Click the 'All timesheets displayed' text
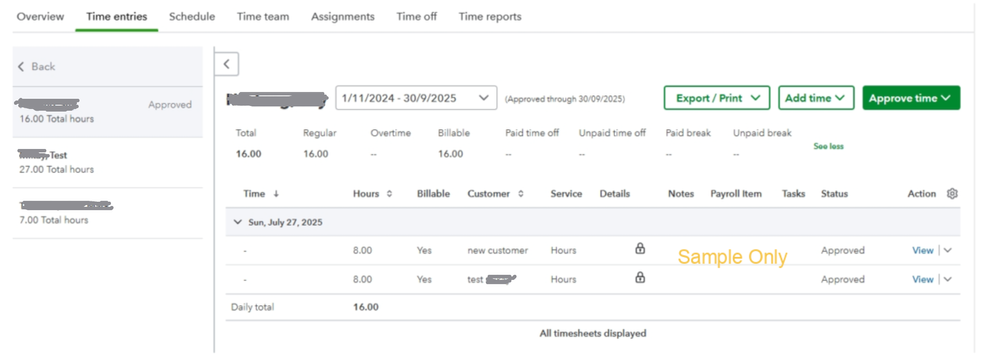Viewport: 999px width, 360px height. pyautogui.click(x=593, y=333)
